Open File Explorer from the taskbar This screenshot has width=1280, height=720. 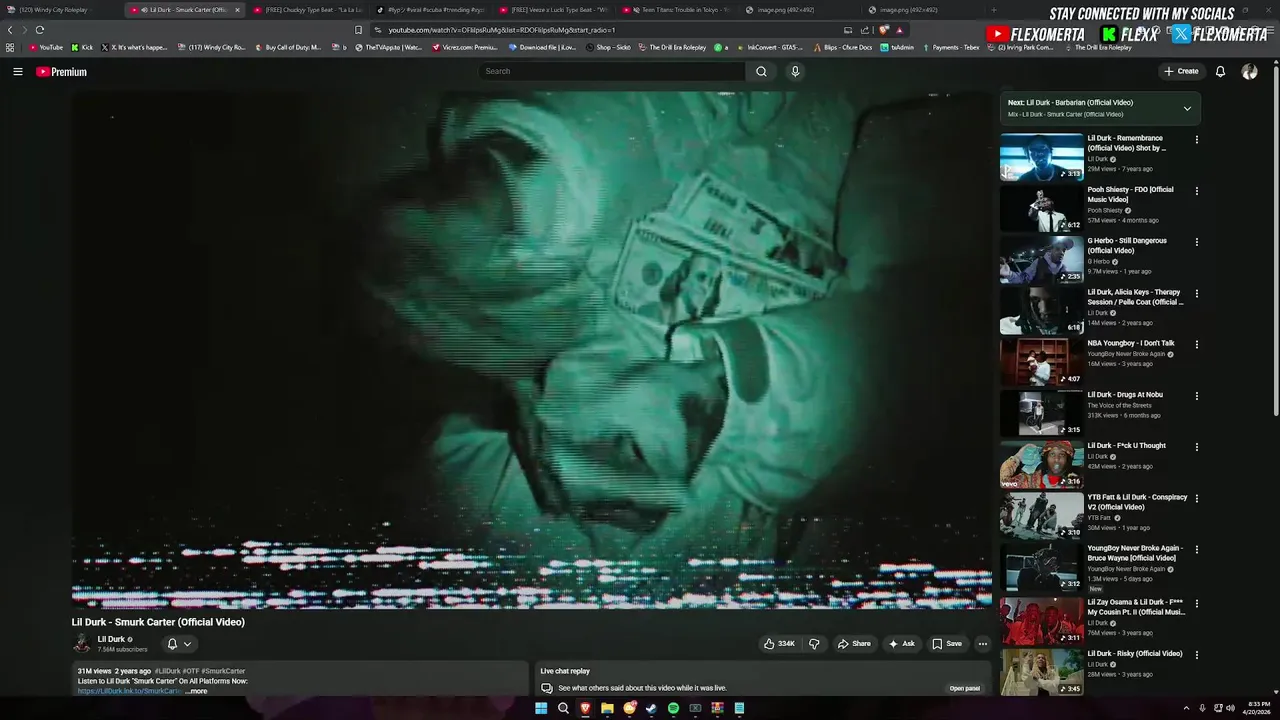point(607,708)
